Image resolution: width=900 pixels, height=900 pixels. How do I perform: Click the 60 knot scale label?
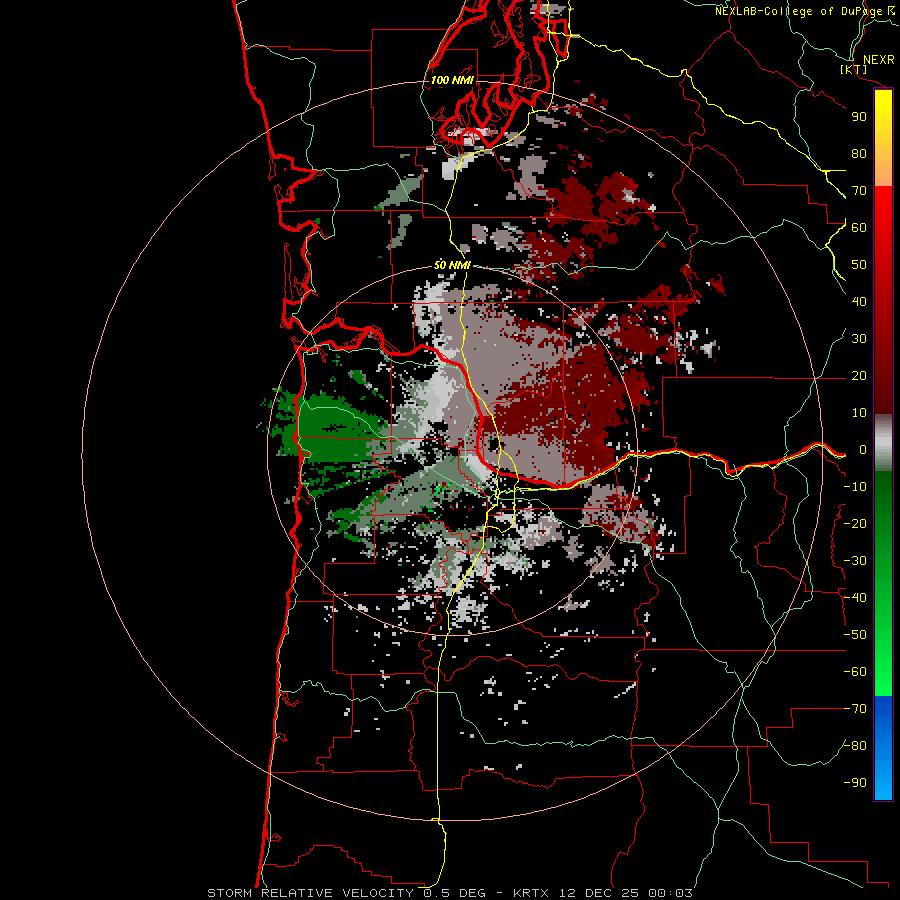tap(859, 227)
